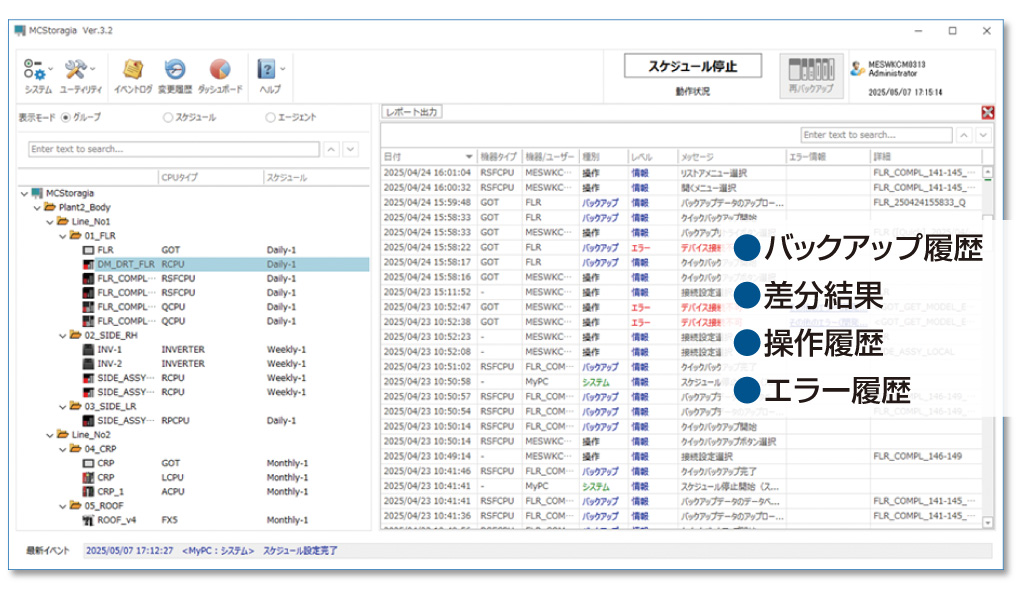Select the エージェント display mode radio button

coord(270,117)
